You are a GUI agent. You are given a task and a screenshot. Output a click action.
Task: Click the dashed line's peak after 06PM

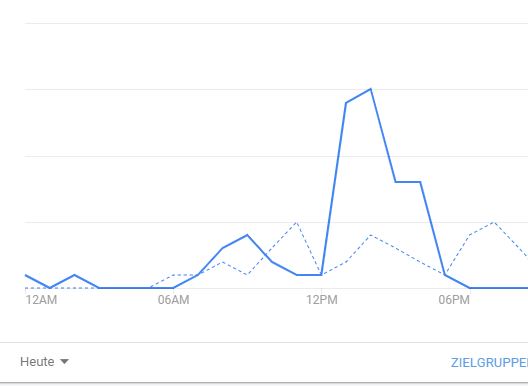494,222
